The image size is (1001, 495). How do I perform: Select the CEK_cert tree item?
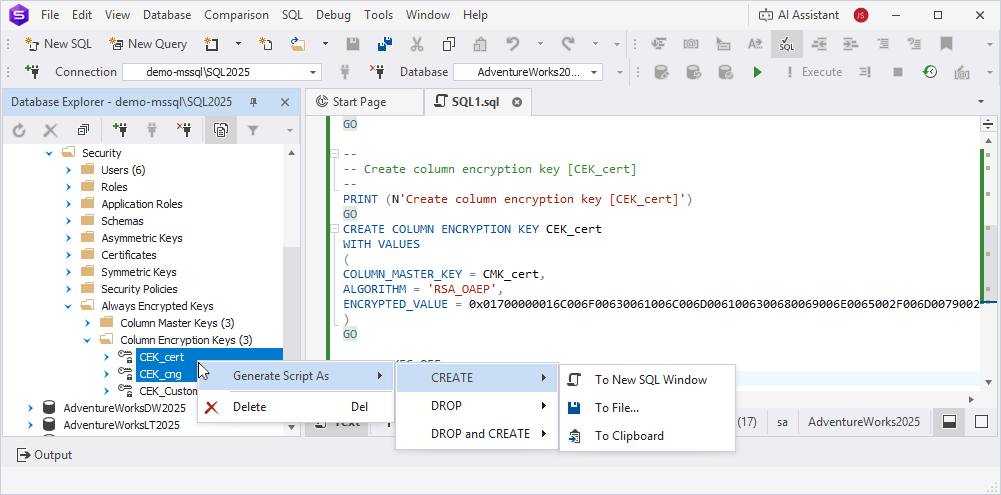click(161, 357)
